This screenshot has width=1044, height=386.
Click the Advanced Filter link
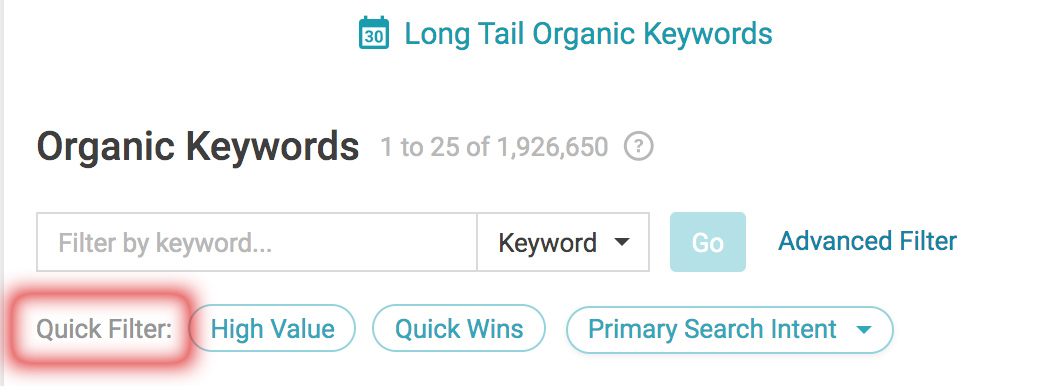point(868,241)
